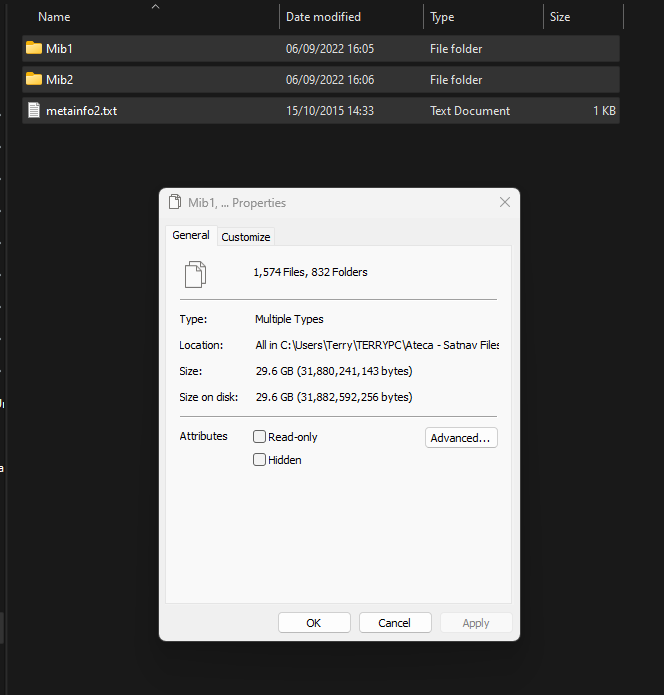Click File folder type in Mib2 row
The width and height of the screenshot is (664, 695).
(x=456, y=79)
